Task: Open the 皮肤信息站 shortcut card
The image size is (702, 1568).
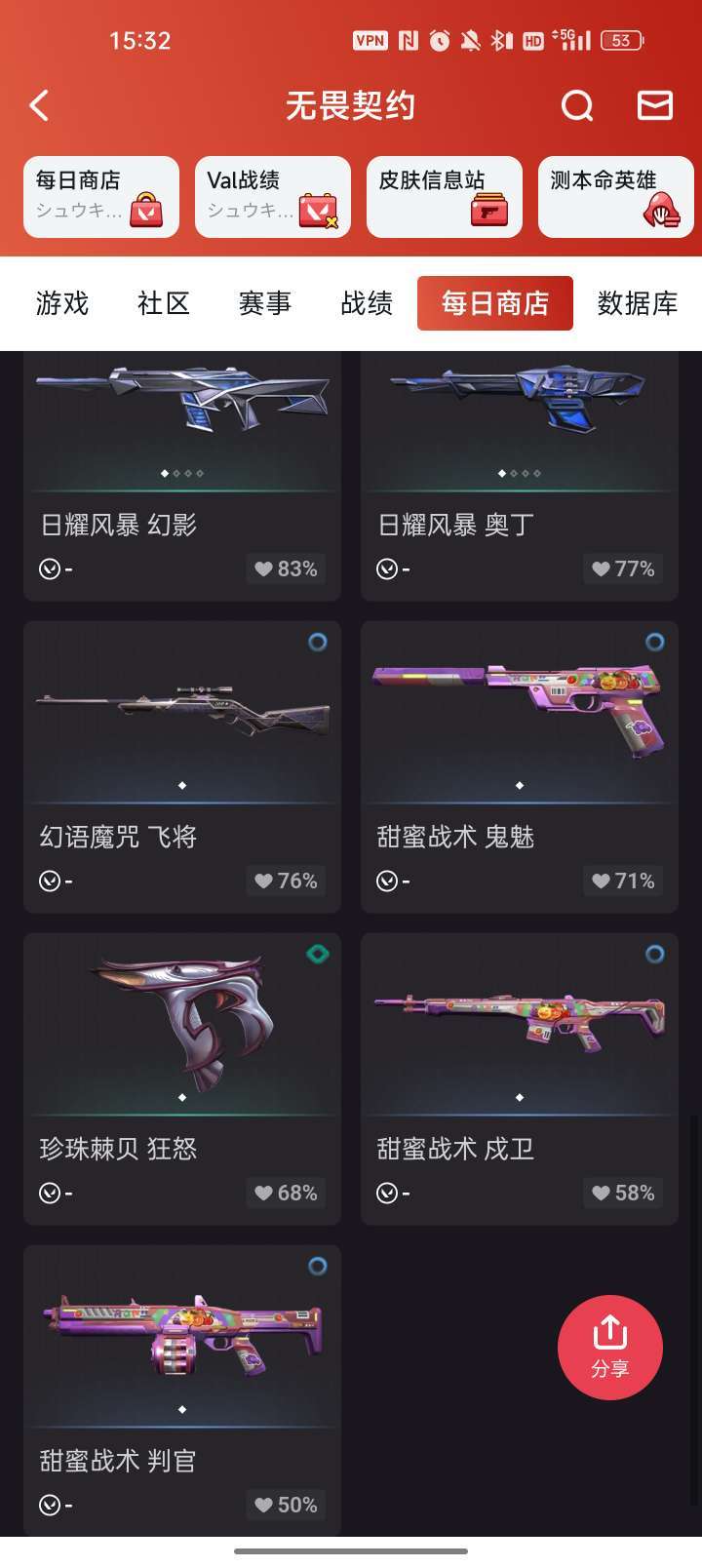Action: (445, 197)
